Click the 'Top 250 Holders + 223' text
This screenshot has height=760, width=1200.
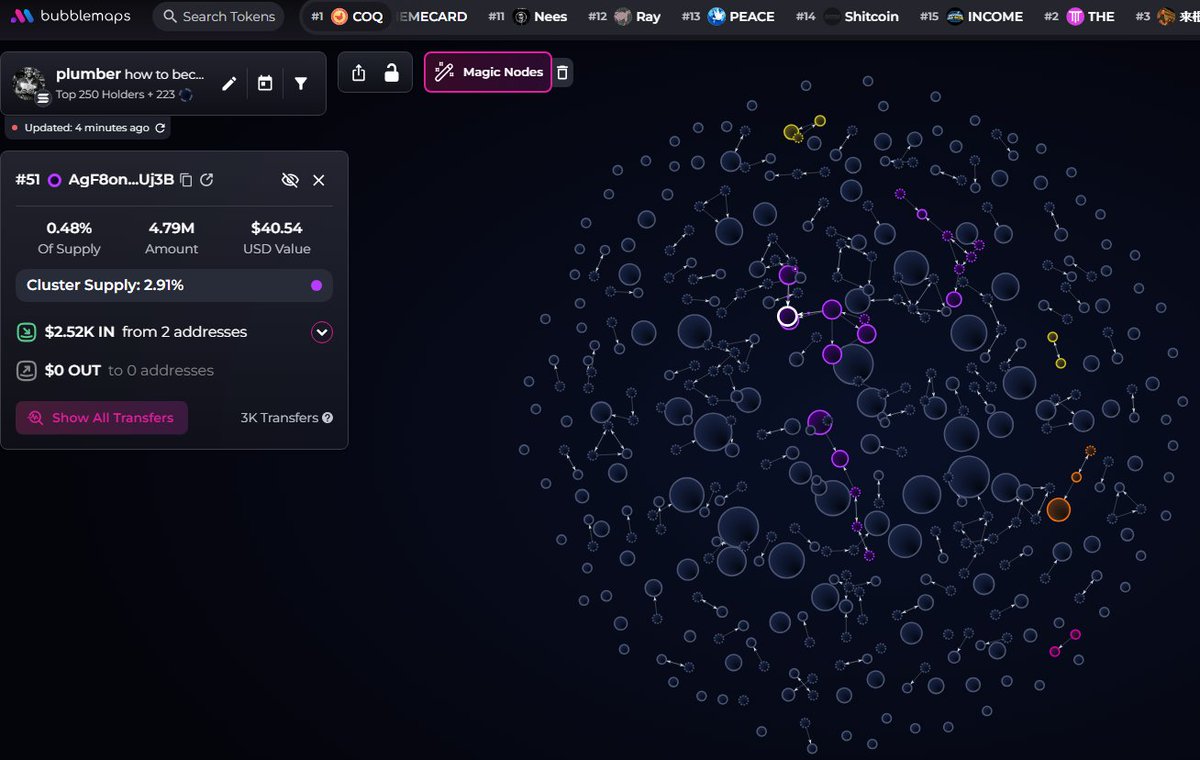pos(116,95)
